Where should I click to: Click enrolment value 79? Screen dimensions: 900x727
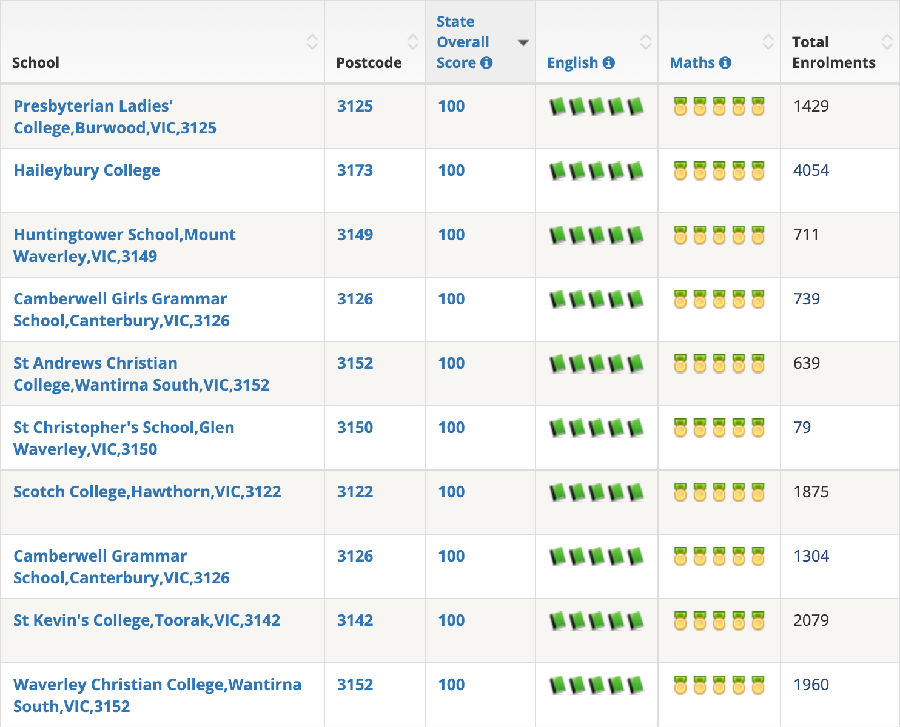[802, 427]
